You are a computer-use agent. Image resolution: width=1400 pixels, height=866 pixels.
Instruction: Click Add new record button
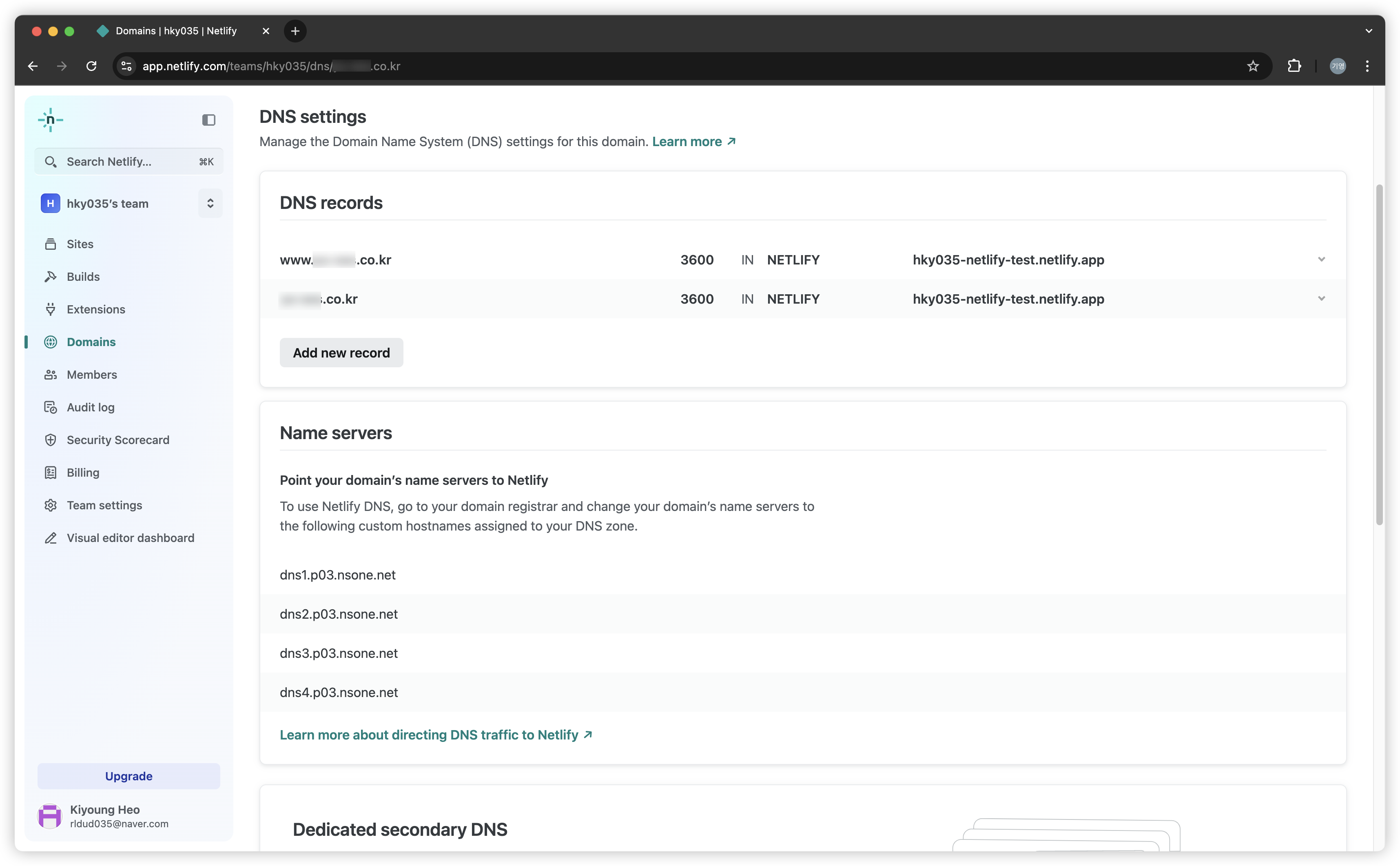click(341, 353)
